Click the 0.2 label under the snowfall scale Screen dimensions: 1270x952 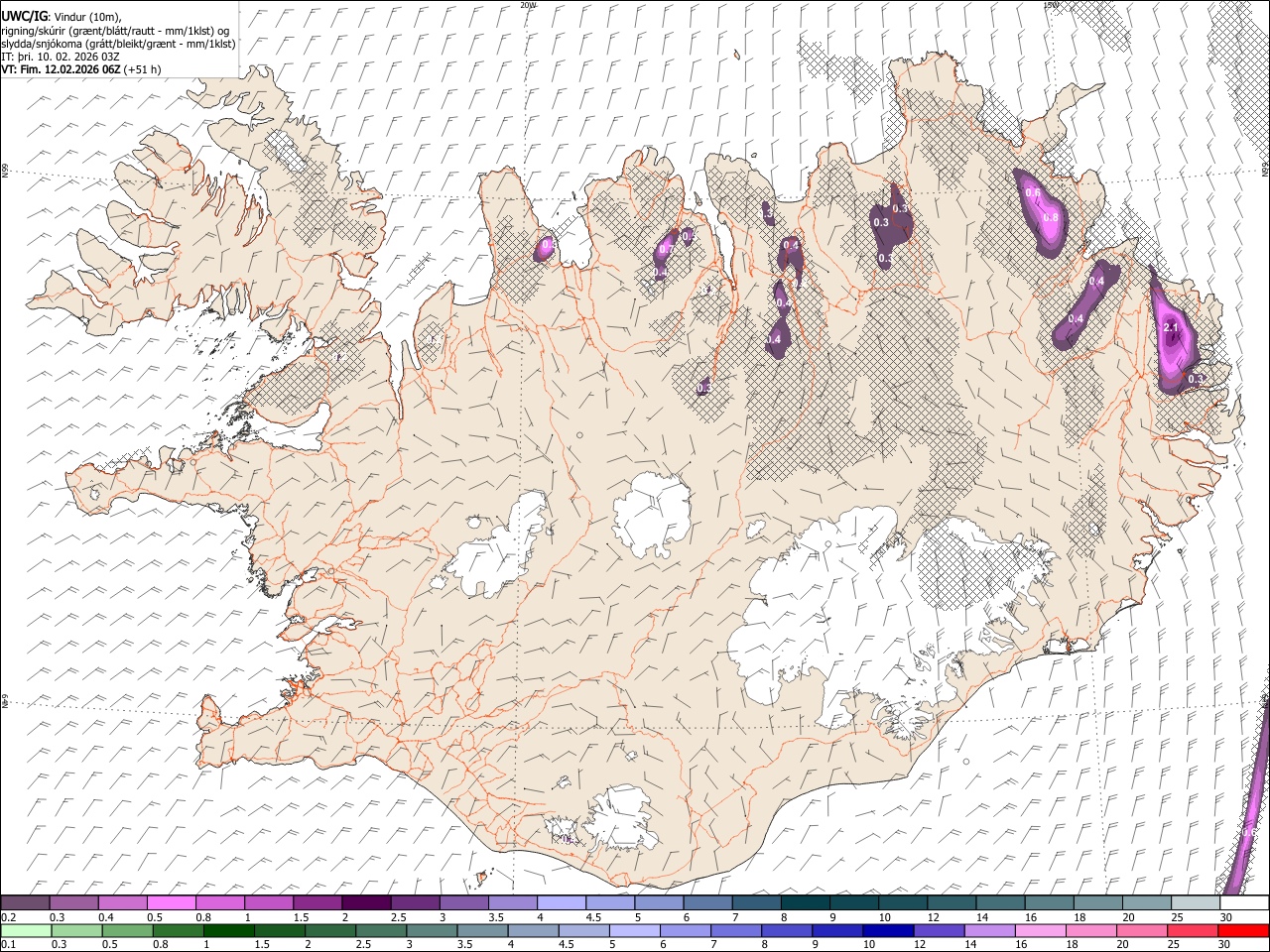[x=9, y=917]
